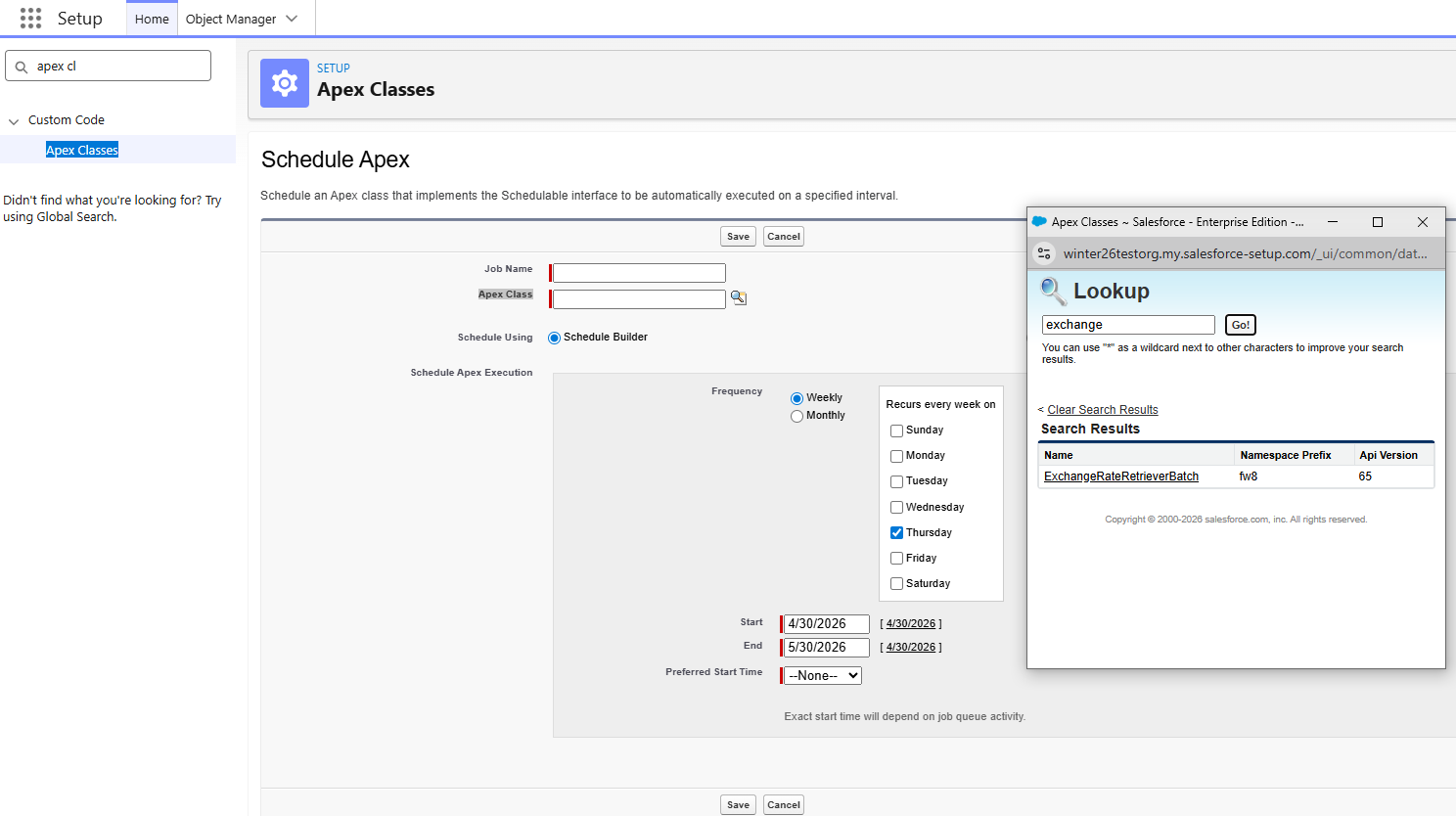Viewport: 1456px width, 816px height.
Task: Uncheck the Thursday checkbox
Action: point(896,533)
